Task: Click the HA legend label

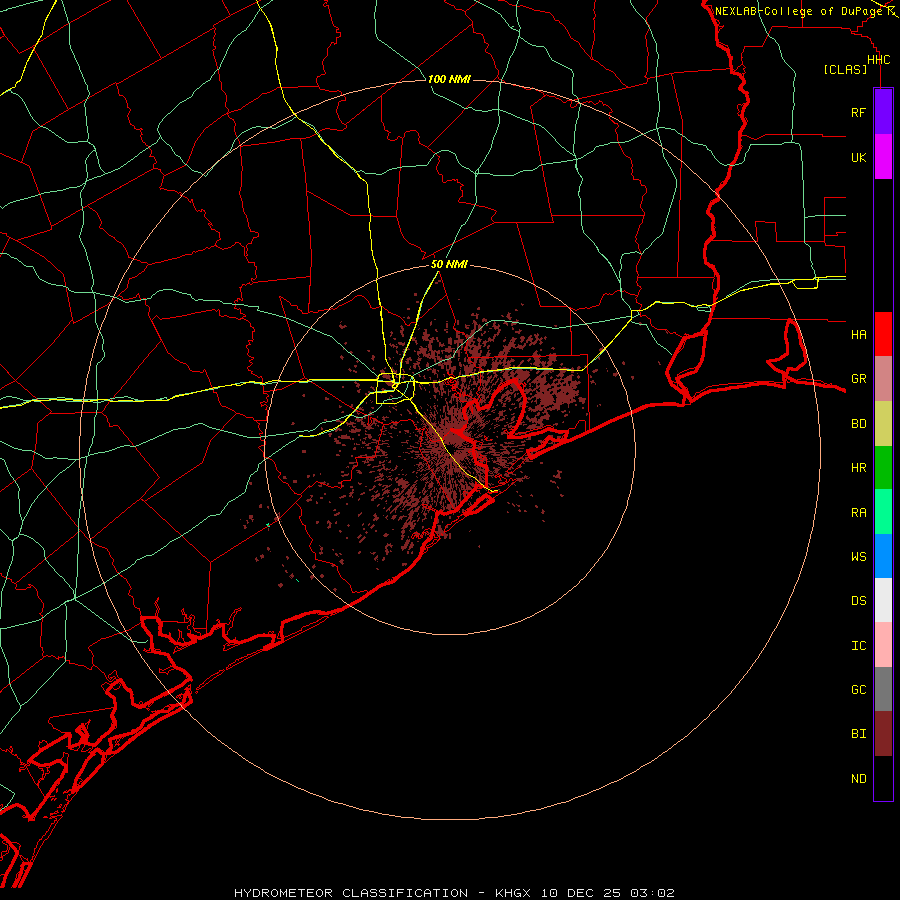Action: (x=858, y=334)
